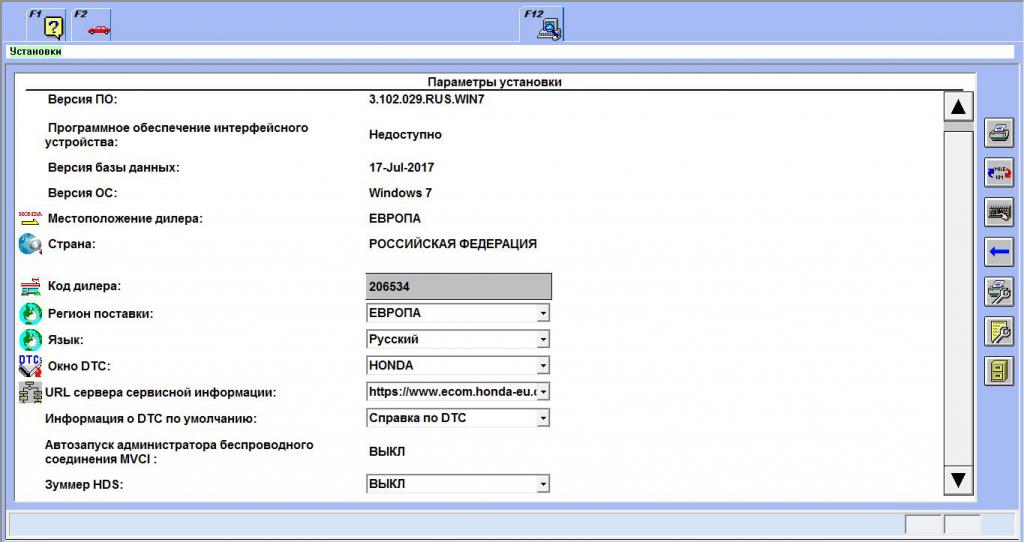Open the printer settings wrench icon
The image size is (1024, 542).
999,291
